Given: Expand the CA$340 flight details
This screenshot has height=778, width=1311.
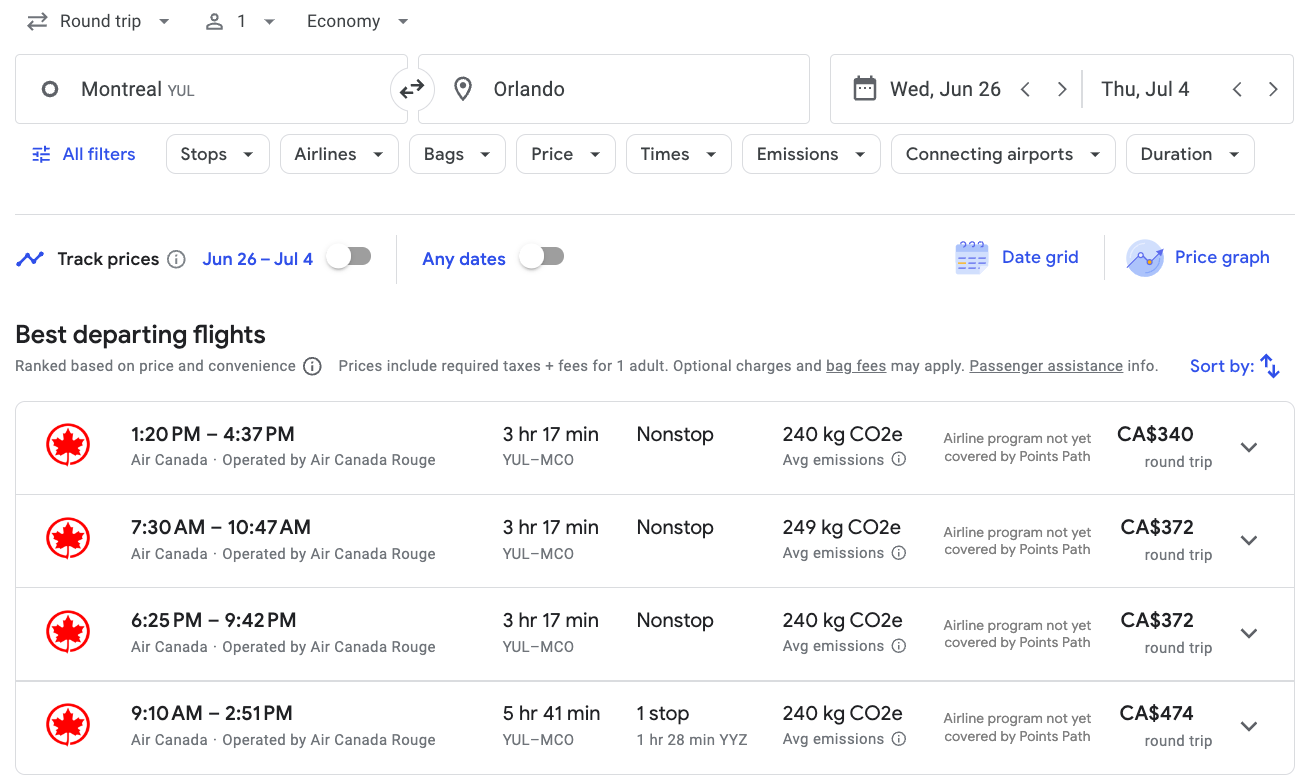Looking at the screenshot, I should pyautogui.click(x=1248, y=448).
